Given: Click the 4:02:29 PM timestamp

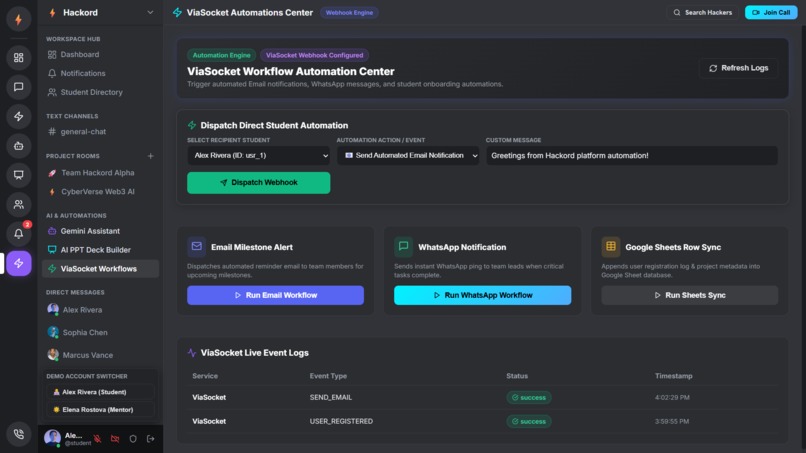Looking at the screenshot, I should [672, 397].
